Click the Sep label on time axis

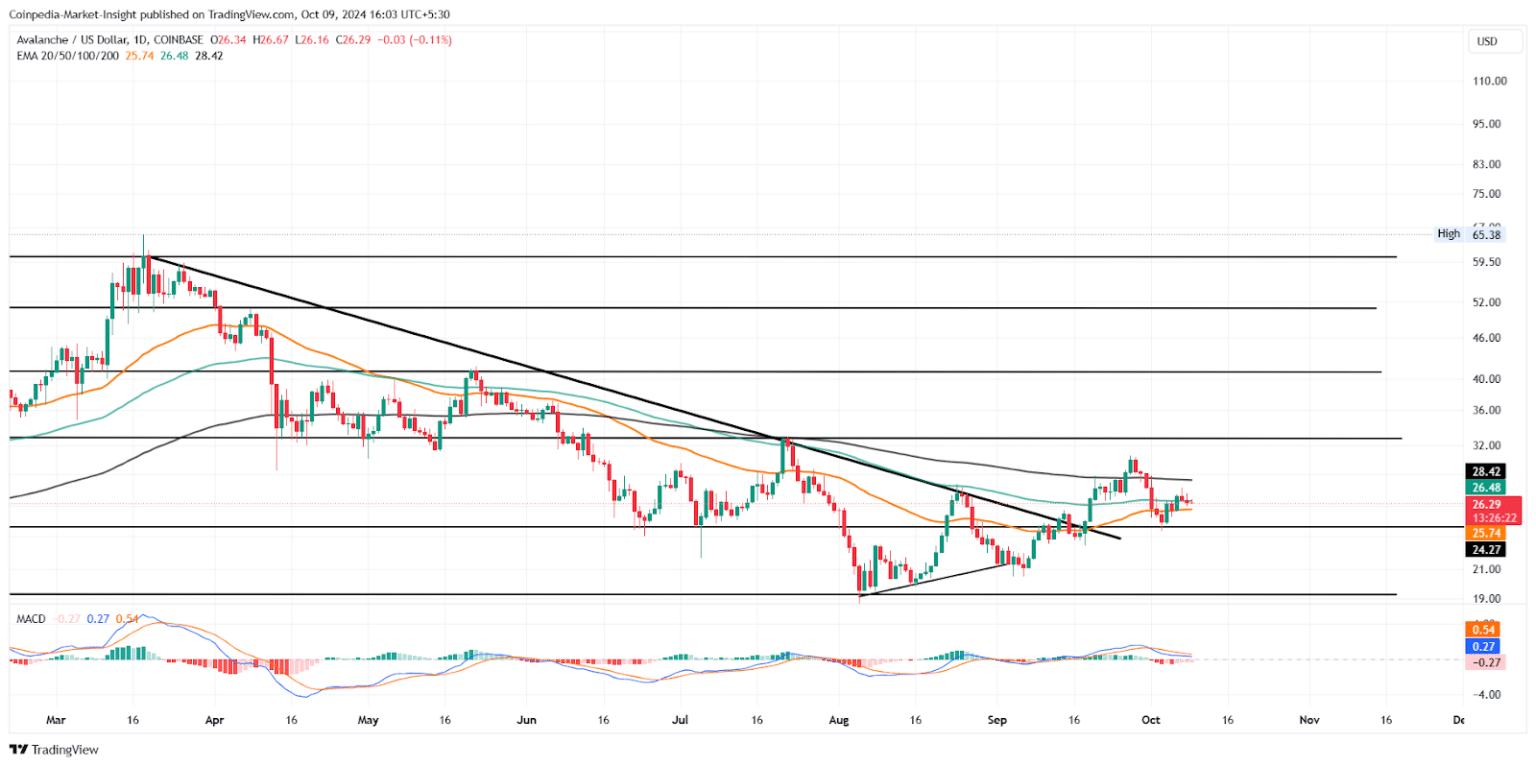[996, 719]
